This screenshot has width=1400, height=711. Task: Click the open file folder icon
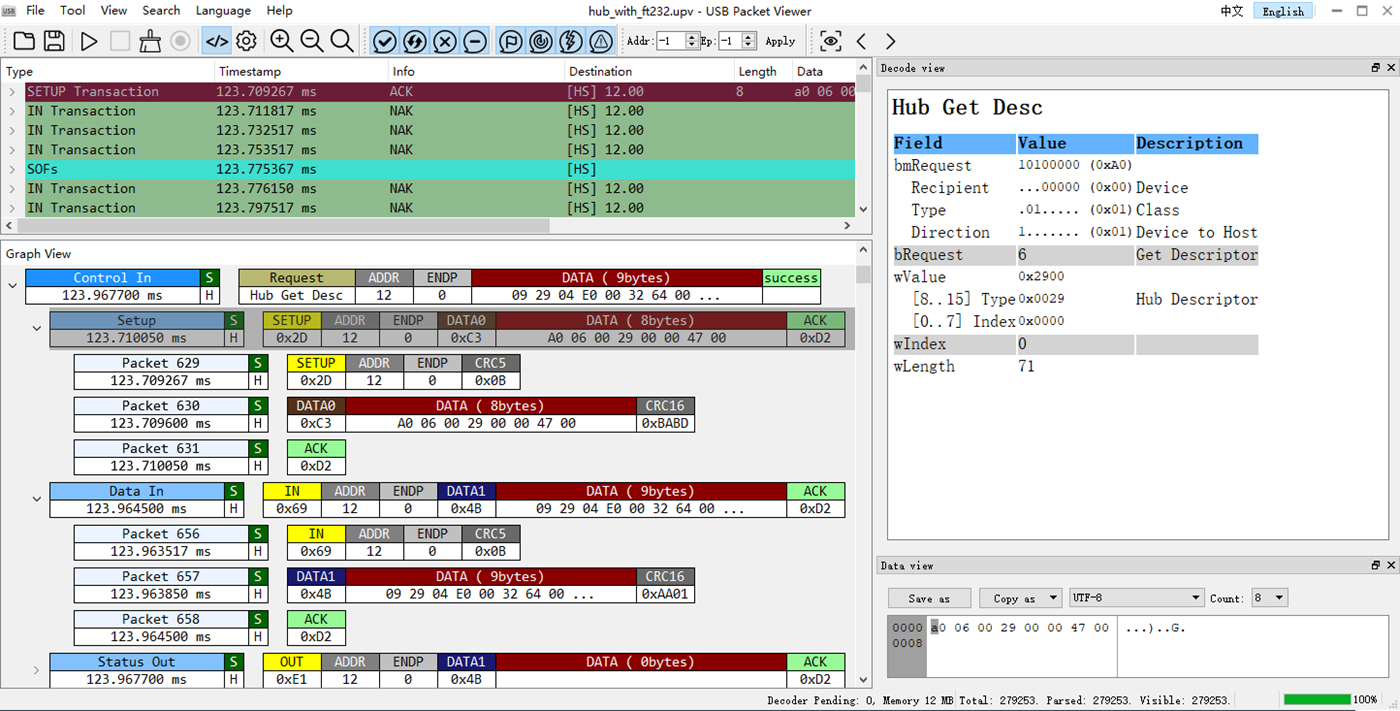pyautogui.click(x=24, y=41)
